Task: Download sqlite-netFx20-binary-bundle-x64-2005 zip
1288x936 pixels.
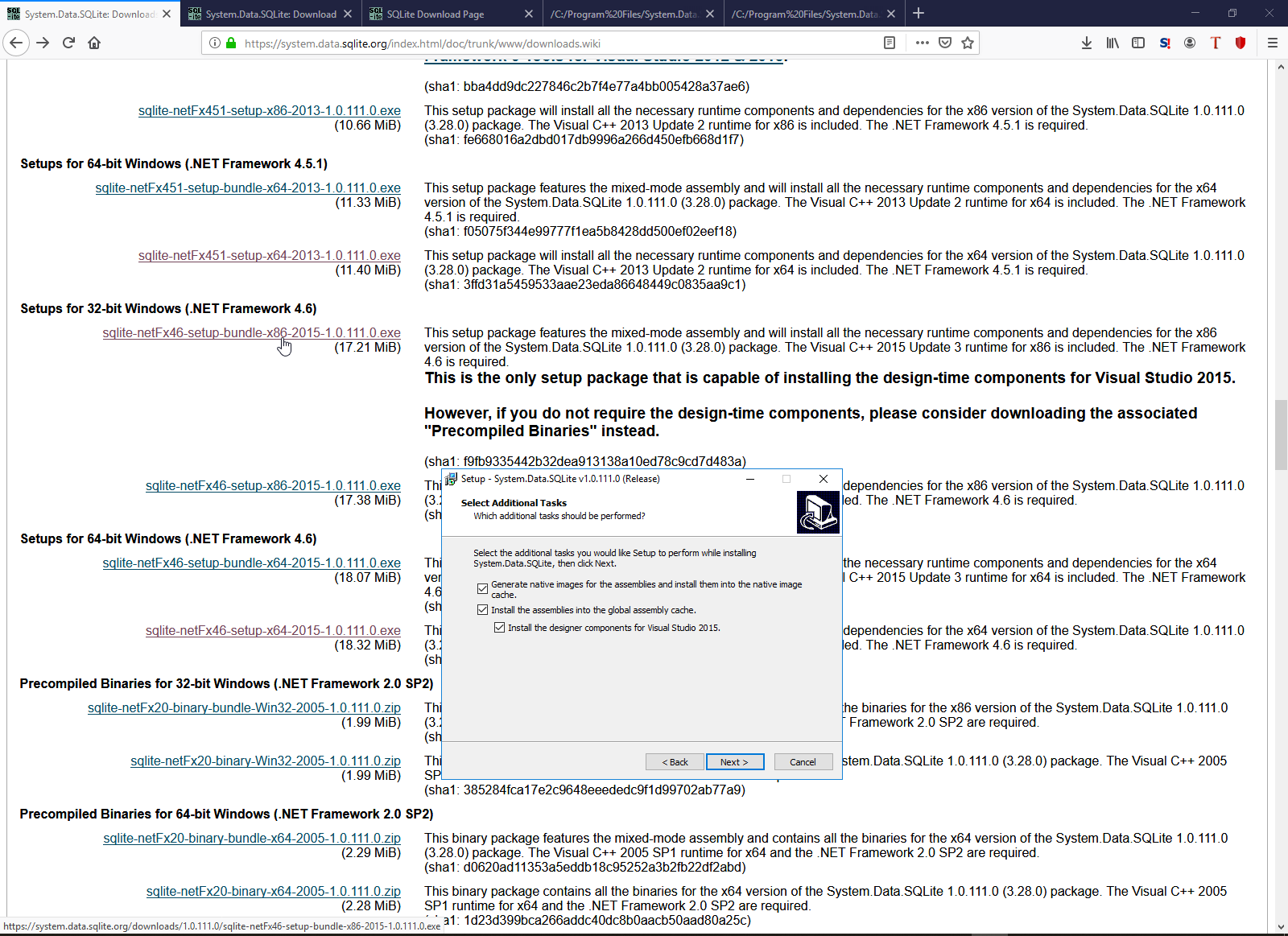Action: coord(252,839)
